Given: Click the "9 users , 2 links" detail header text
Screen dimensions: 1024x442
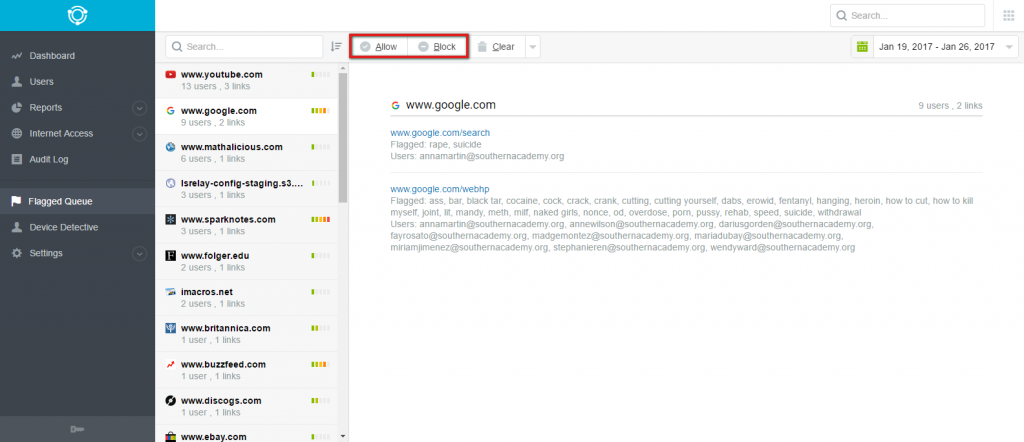Looking at the screenshot, I should [x=950, y=106].
